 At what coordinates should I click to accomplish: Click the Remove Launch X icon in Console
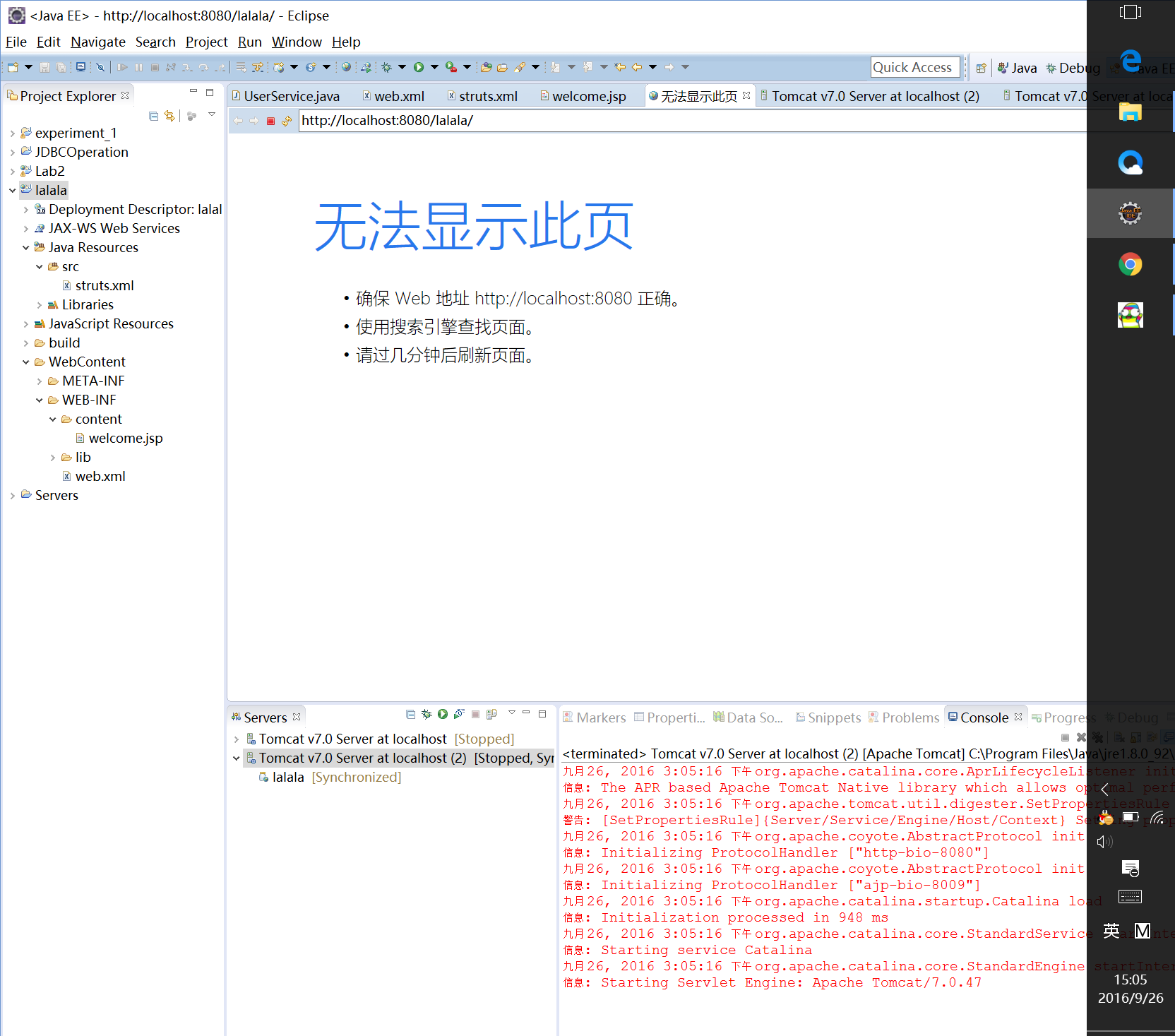[1081, 737]
